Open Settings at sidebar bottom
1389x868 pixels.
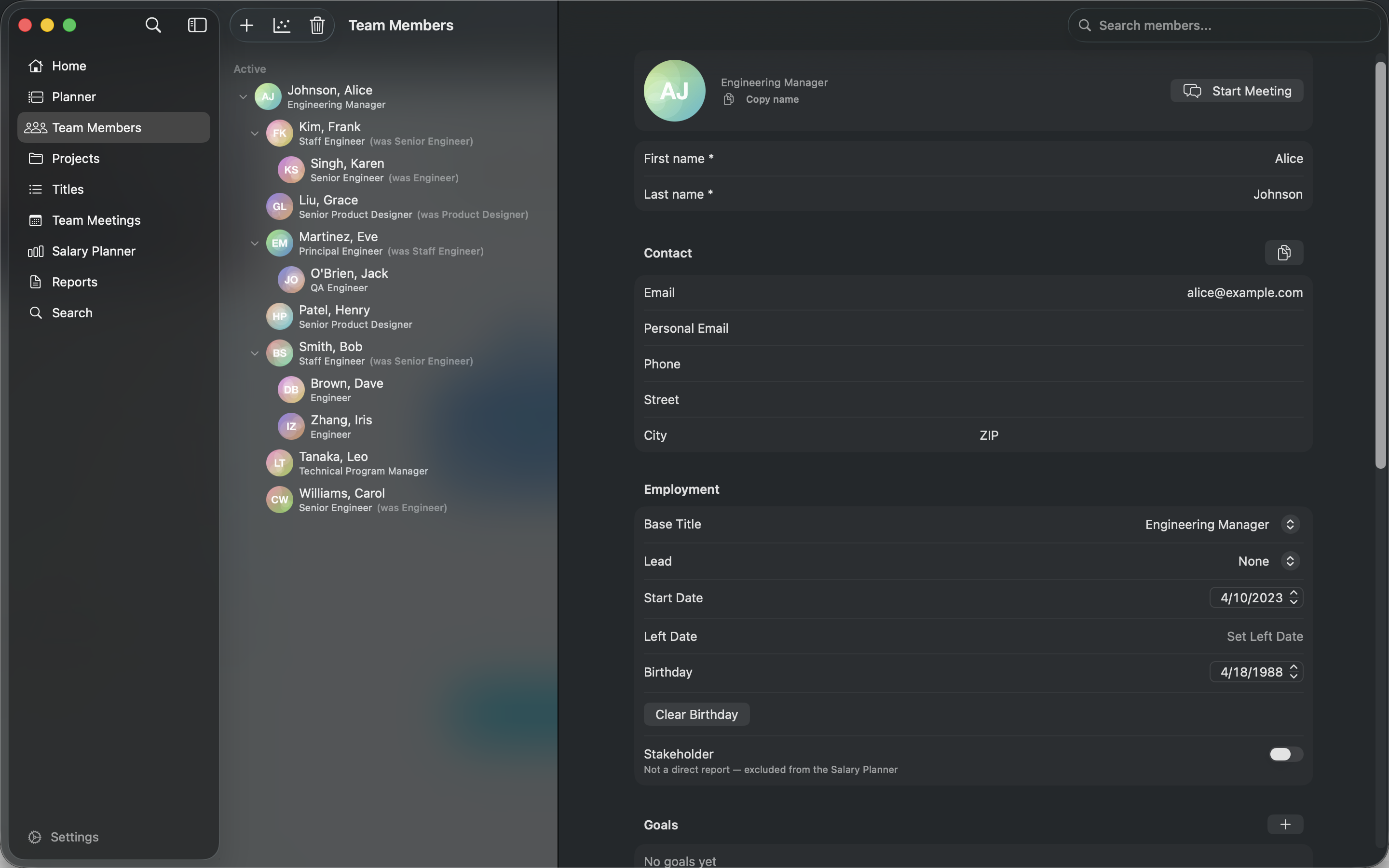63,837
